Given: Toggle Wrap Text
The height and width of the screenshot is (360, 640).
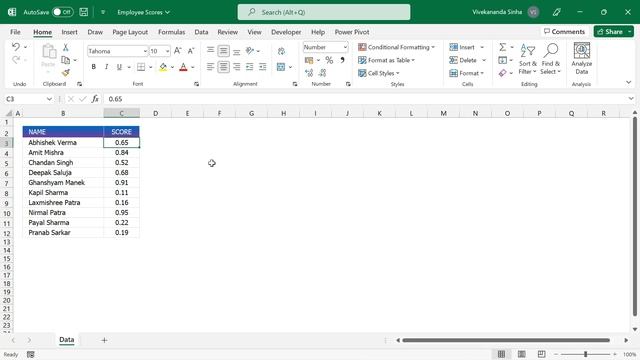Looking at the screenshot, I should click(281, 51).
